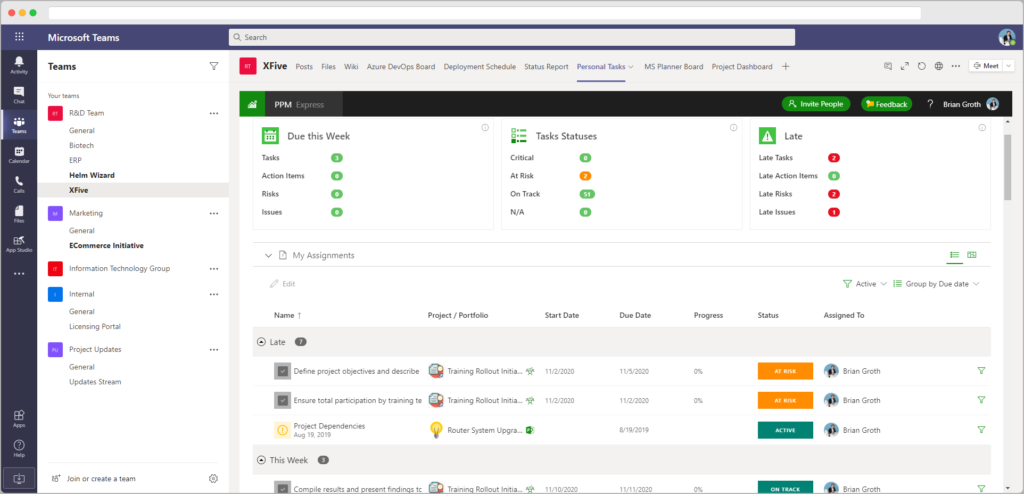Screen dimensions: 1024x494
Task: Open Information Technology Group more options
Action: tap(214, 269)
